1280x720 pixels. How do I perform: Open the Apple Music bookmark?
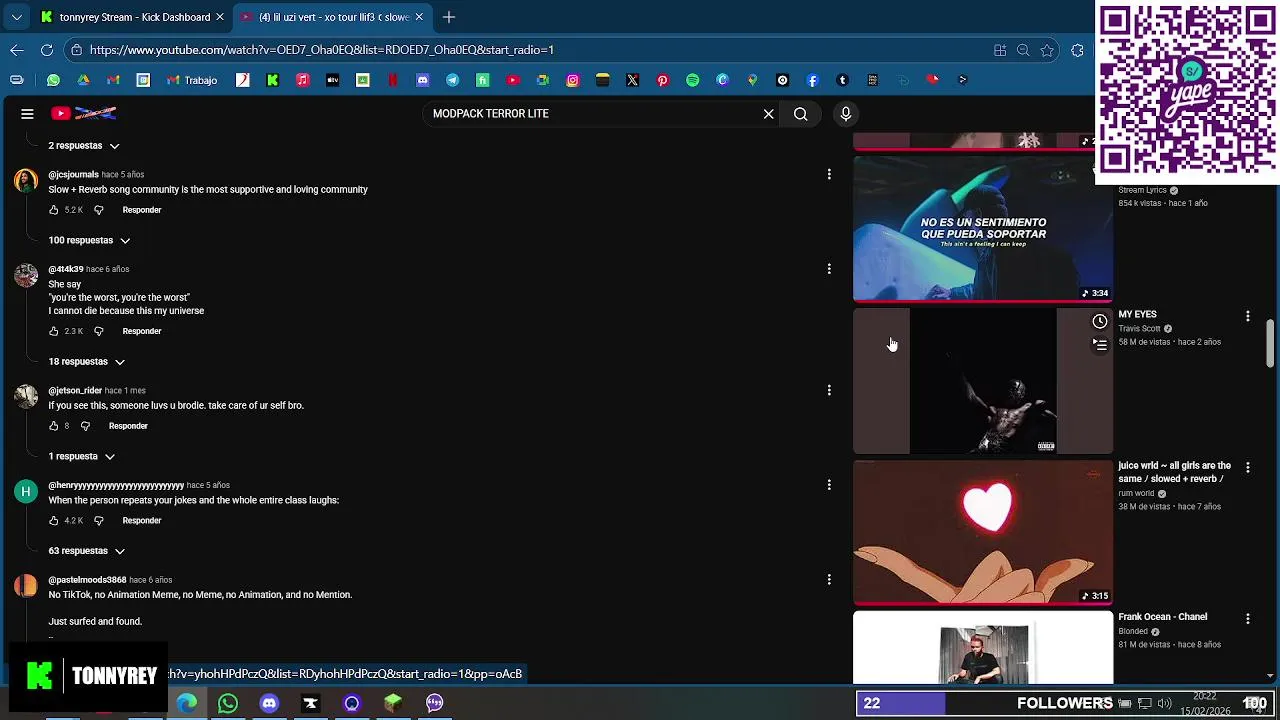pyautogui.click(x=303, y=80)
